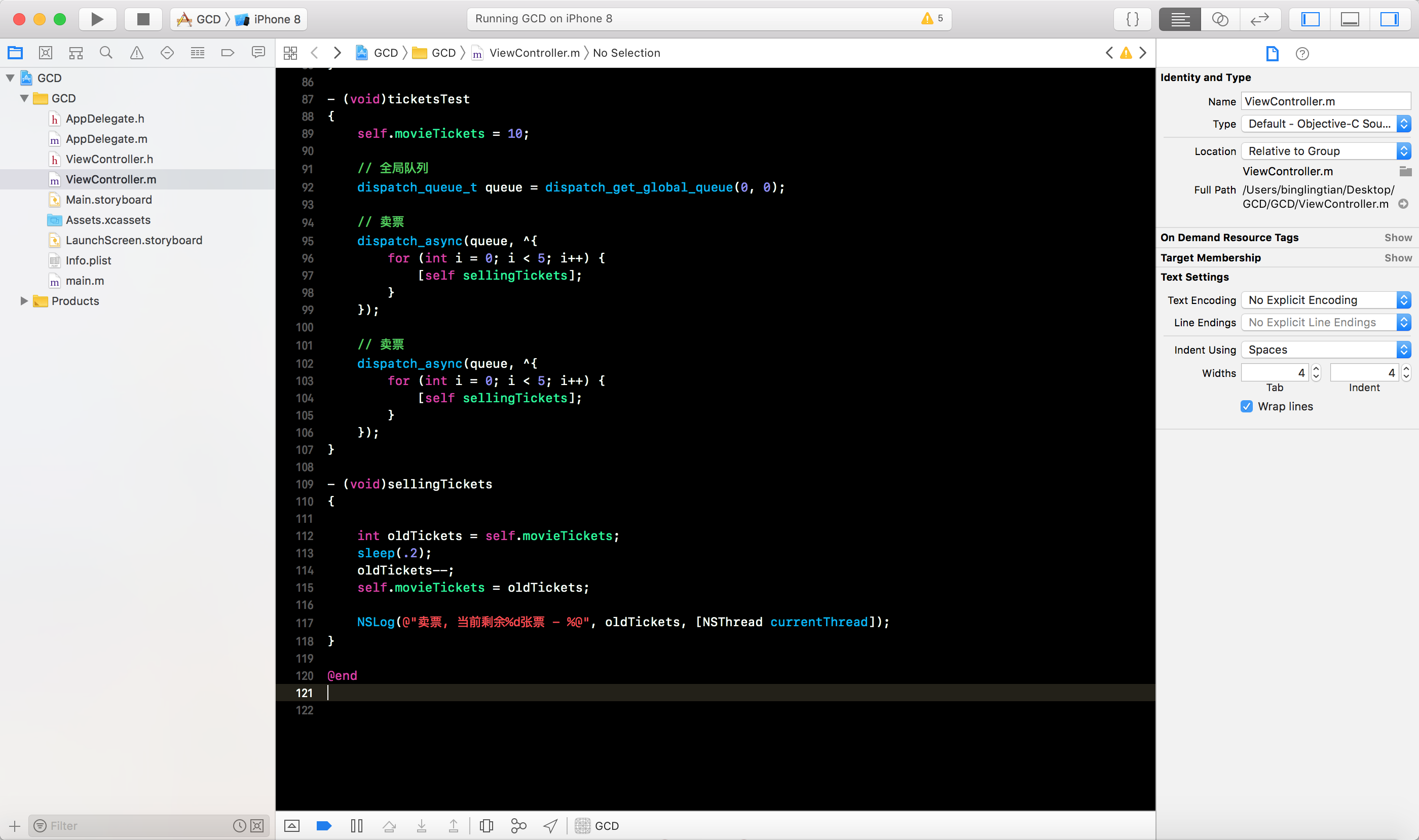Switch to the Standard editor
The width and height of the screenshot is (1419, 840).
coord(1180,19)
